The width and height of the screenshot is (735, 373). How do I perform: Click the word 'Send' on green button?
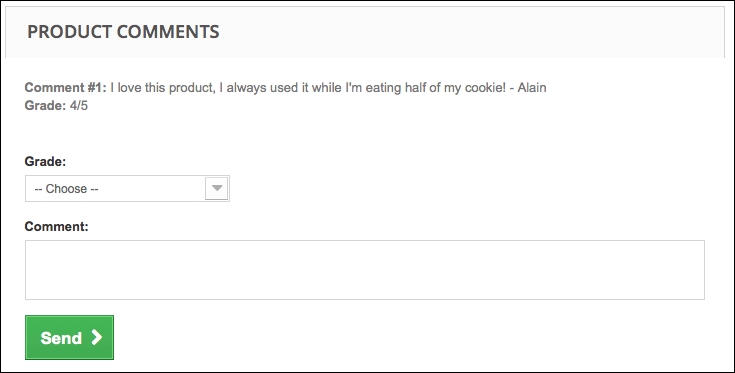[x=61, y=338]
